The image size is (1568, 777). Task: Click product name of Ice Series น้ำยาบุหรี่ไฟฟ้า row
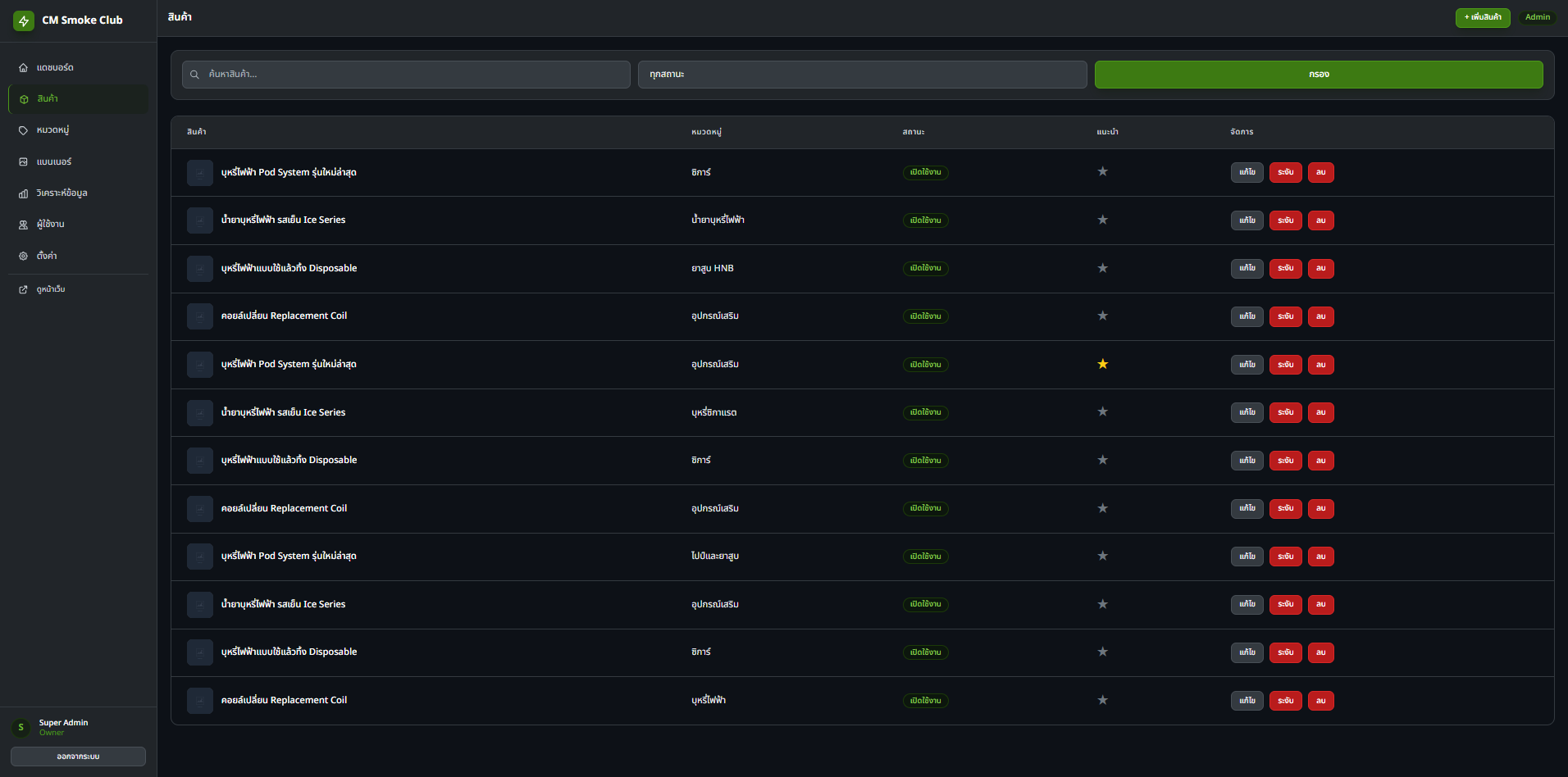point(284,220)
